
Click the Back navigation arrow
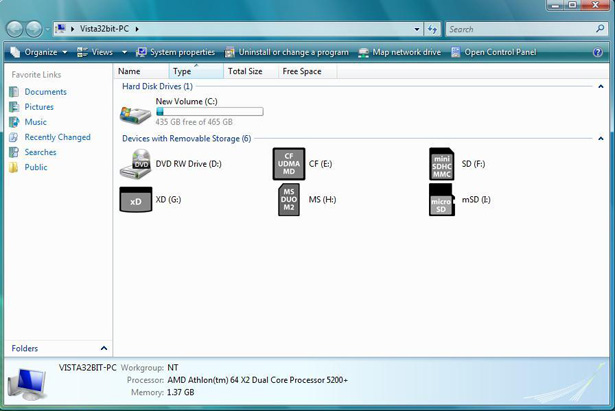(15, 29)
